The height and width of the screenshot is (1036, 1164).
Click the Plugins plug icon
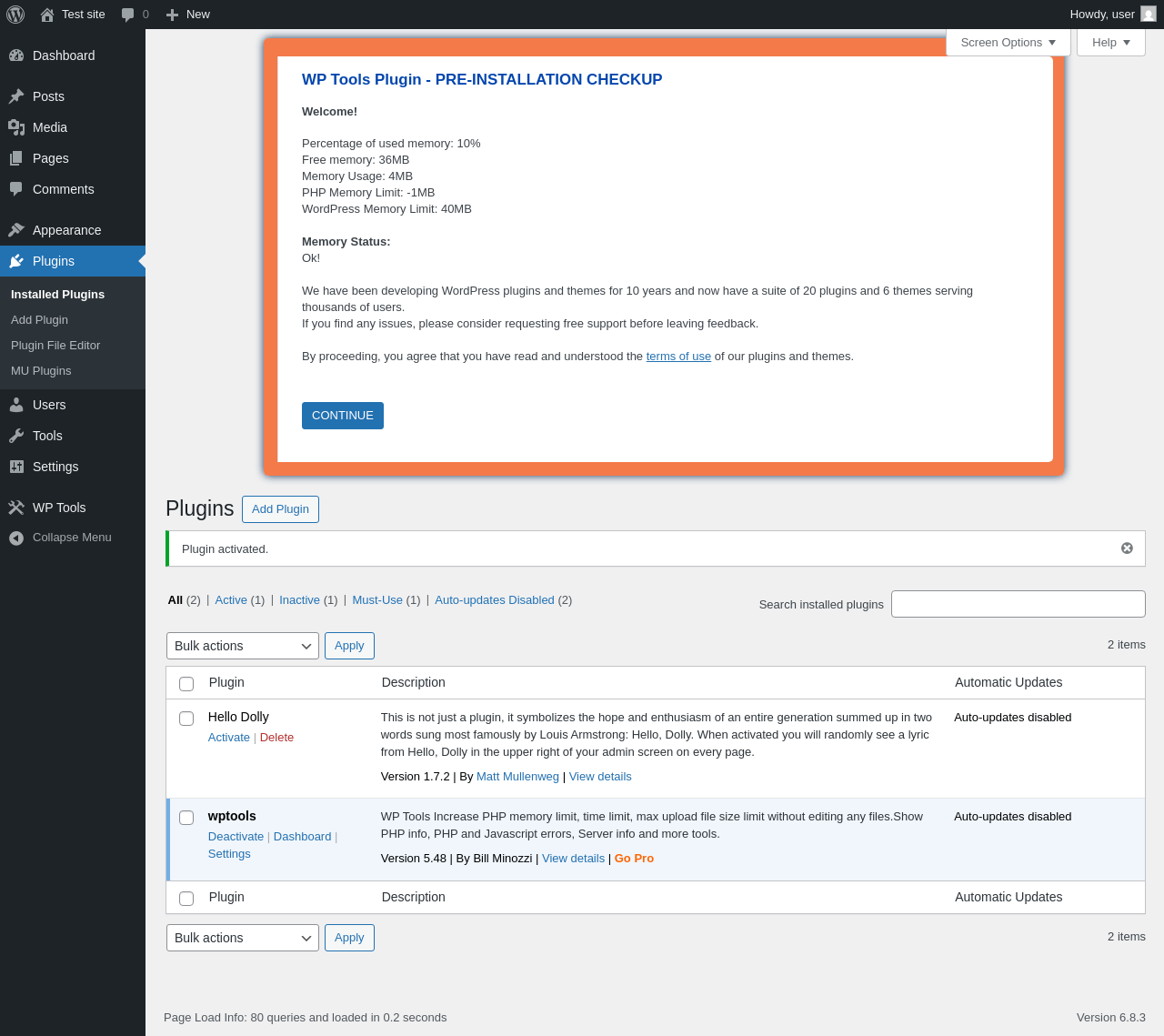click(16, 261)
